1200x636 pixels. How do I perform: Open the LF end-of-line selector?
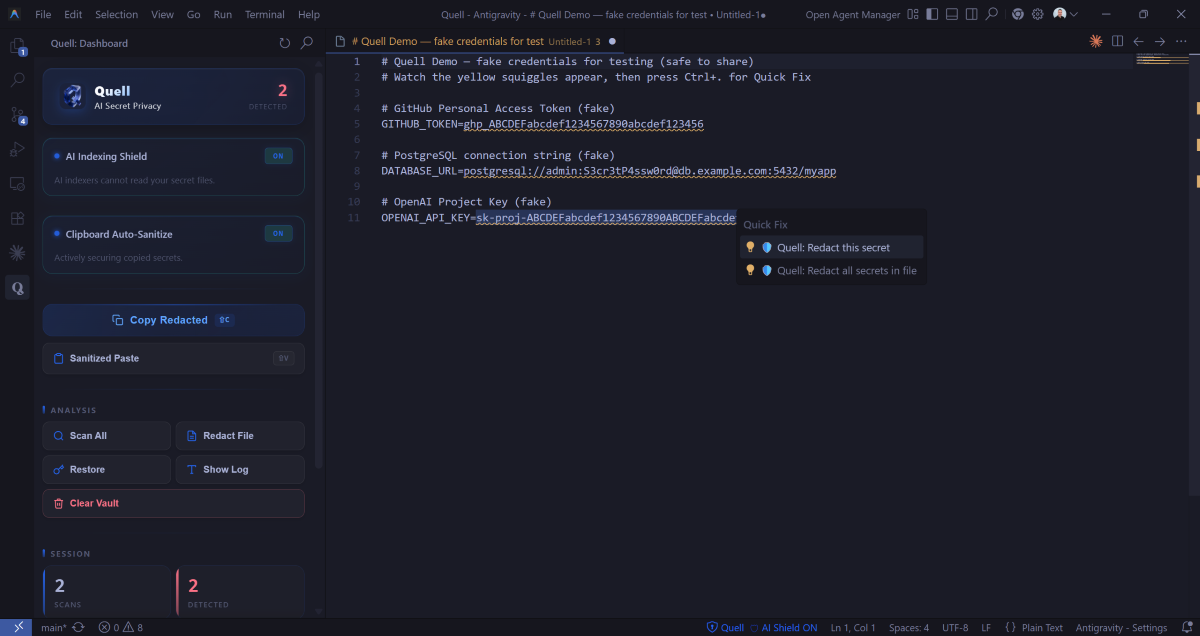click(986, 628)
